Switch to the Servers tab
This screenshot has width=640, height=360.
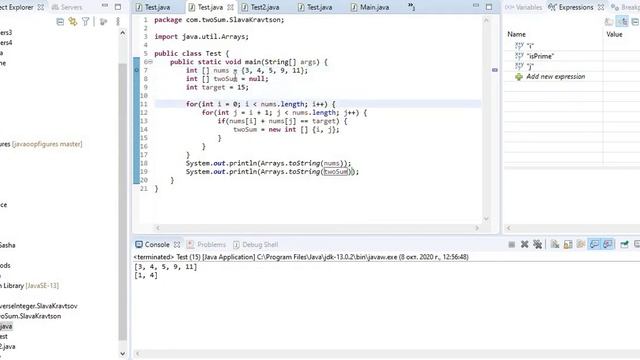pos(67,7)
